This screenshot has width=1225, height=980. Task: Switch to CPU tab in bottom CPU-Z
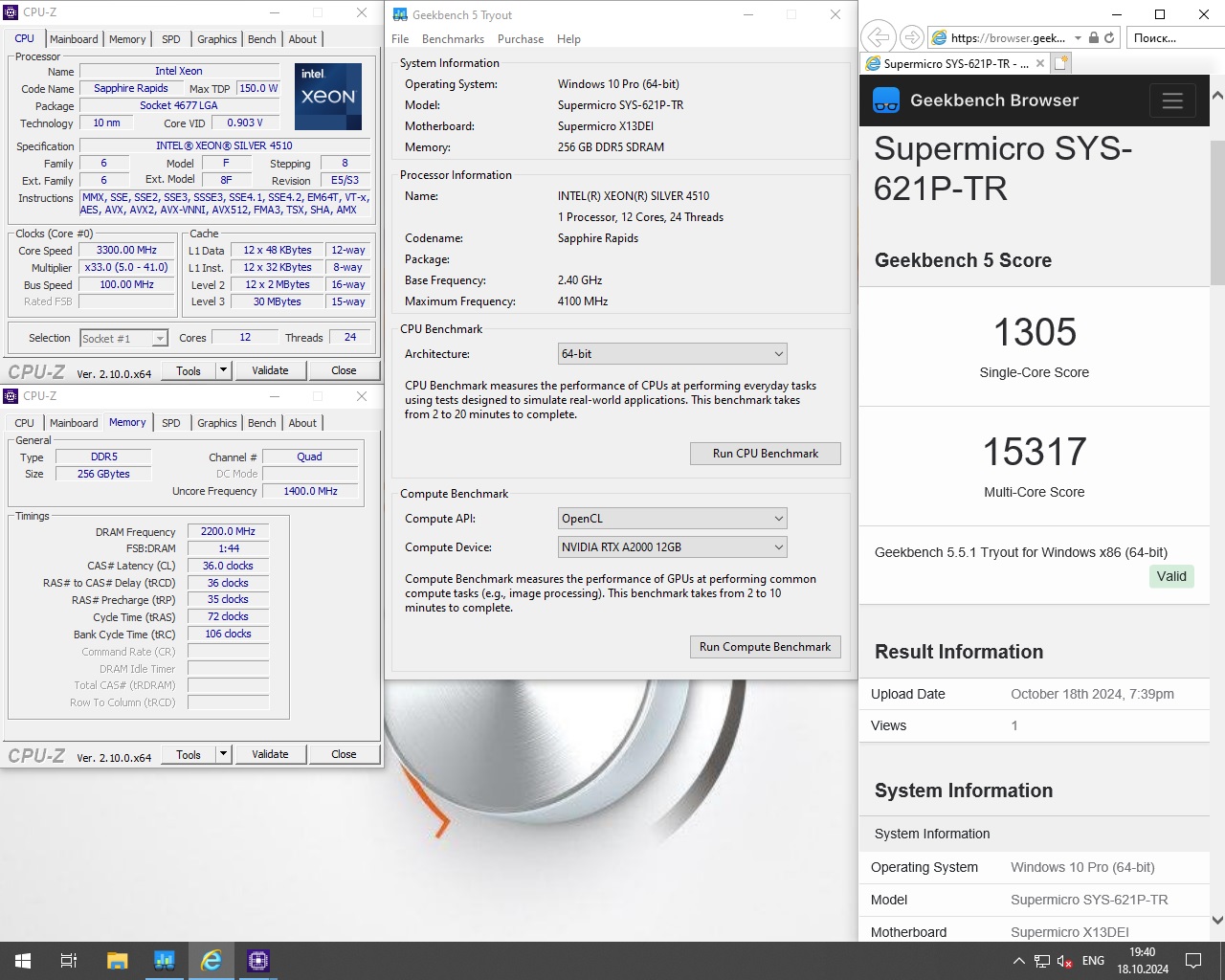pos(25,423)
